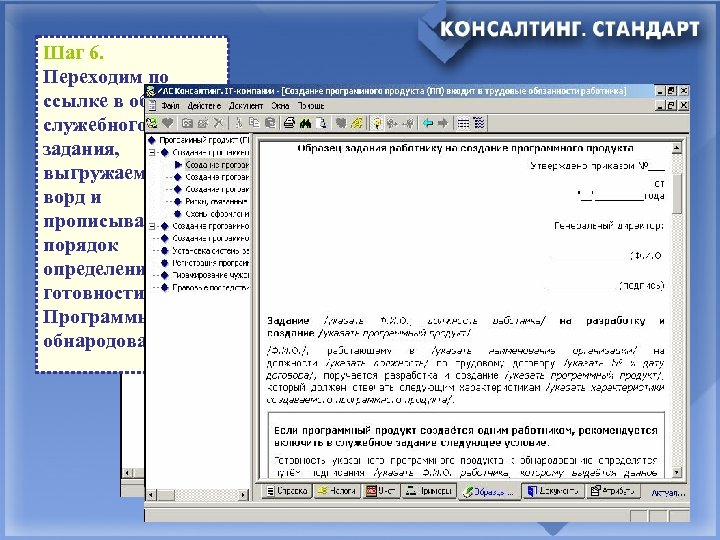Screen dimensions: 720x540
Task: Click the Генеральный директор line in document
Action: (x=609, y=226)
